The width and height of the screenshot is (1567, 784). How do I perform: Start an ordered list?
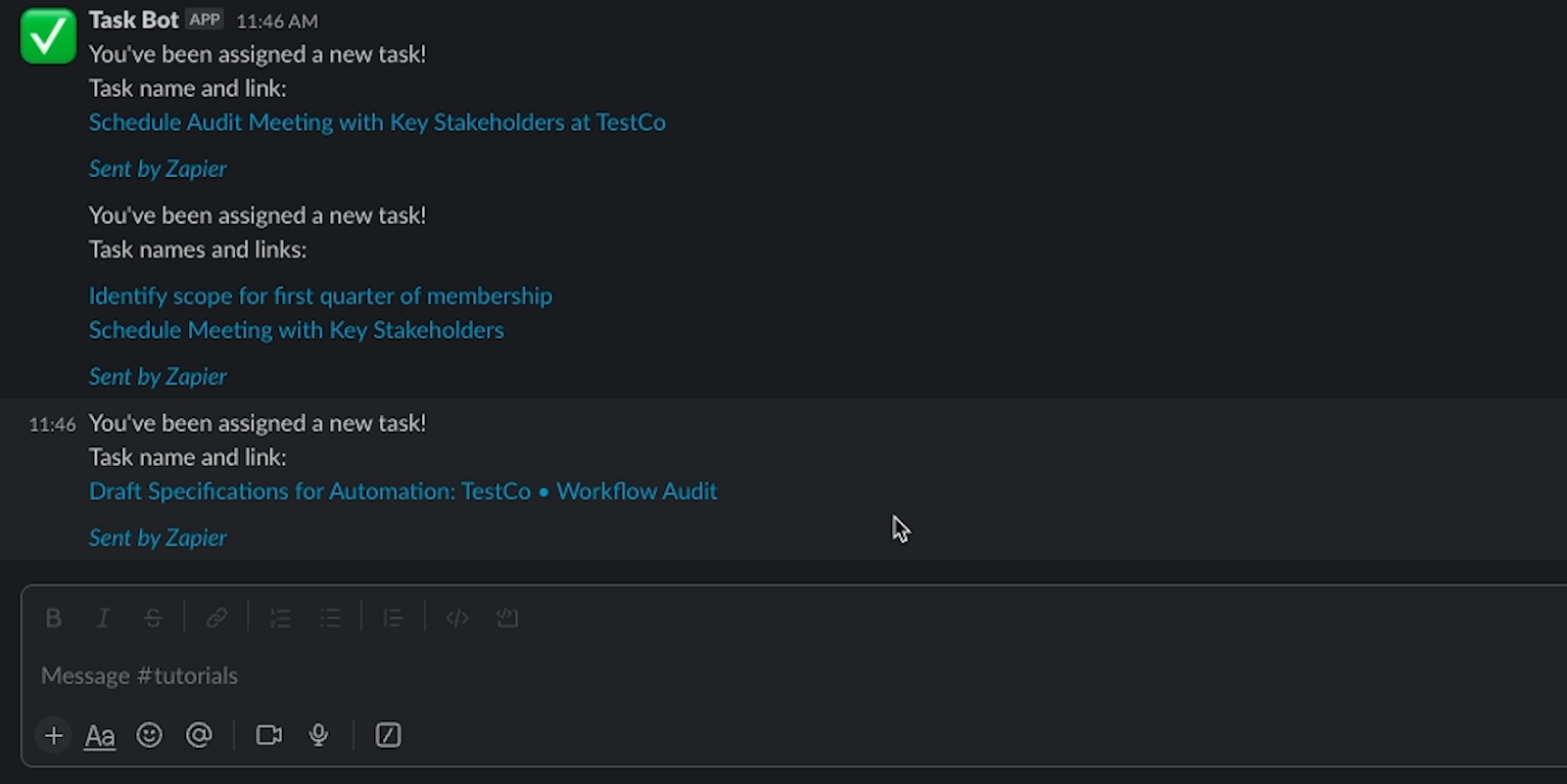coord(280,618)
